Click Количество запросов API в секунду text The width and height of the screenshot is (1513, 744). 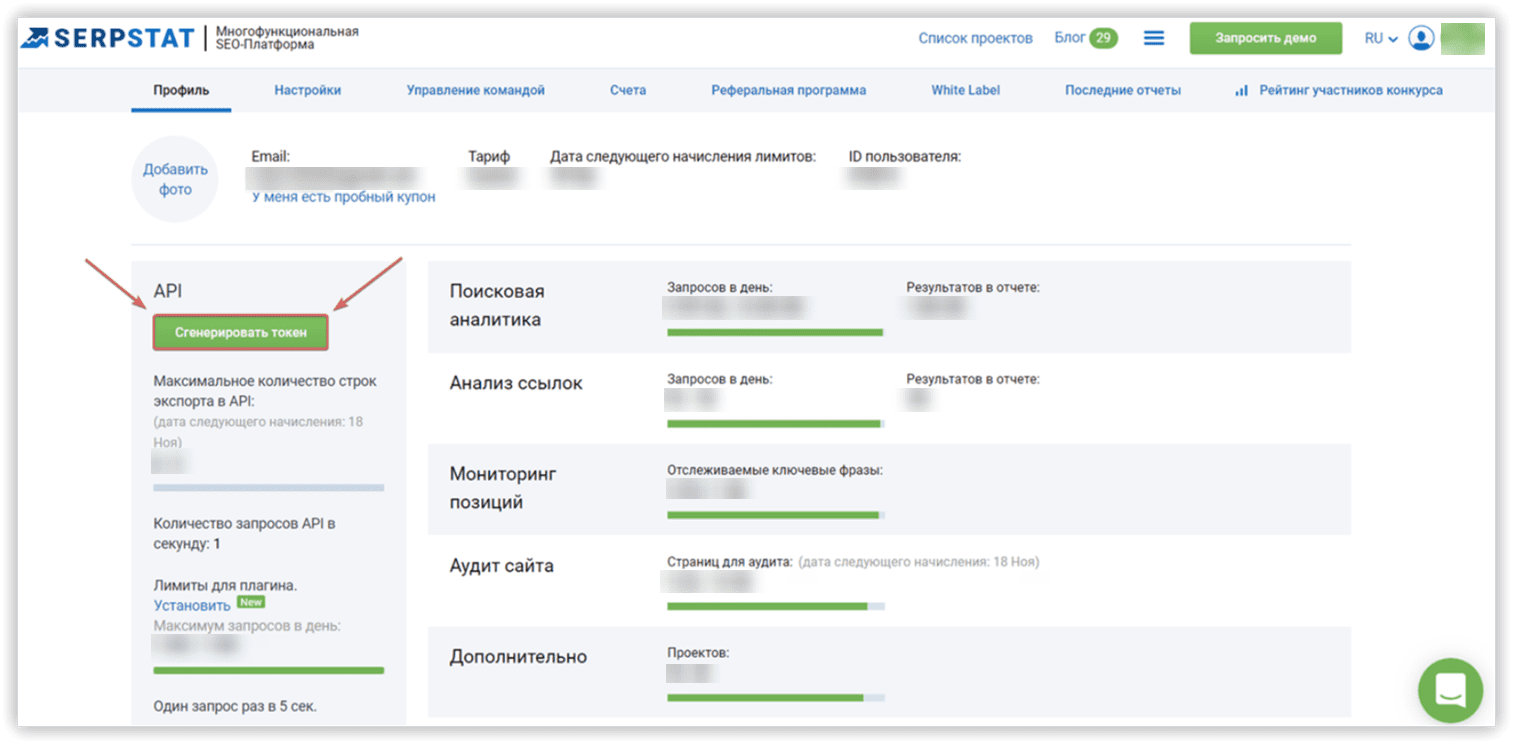pos(244,533)
